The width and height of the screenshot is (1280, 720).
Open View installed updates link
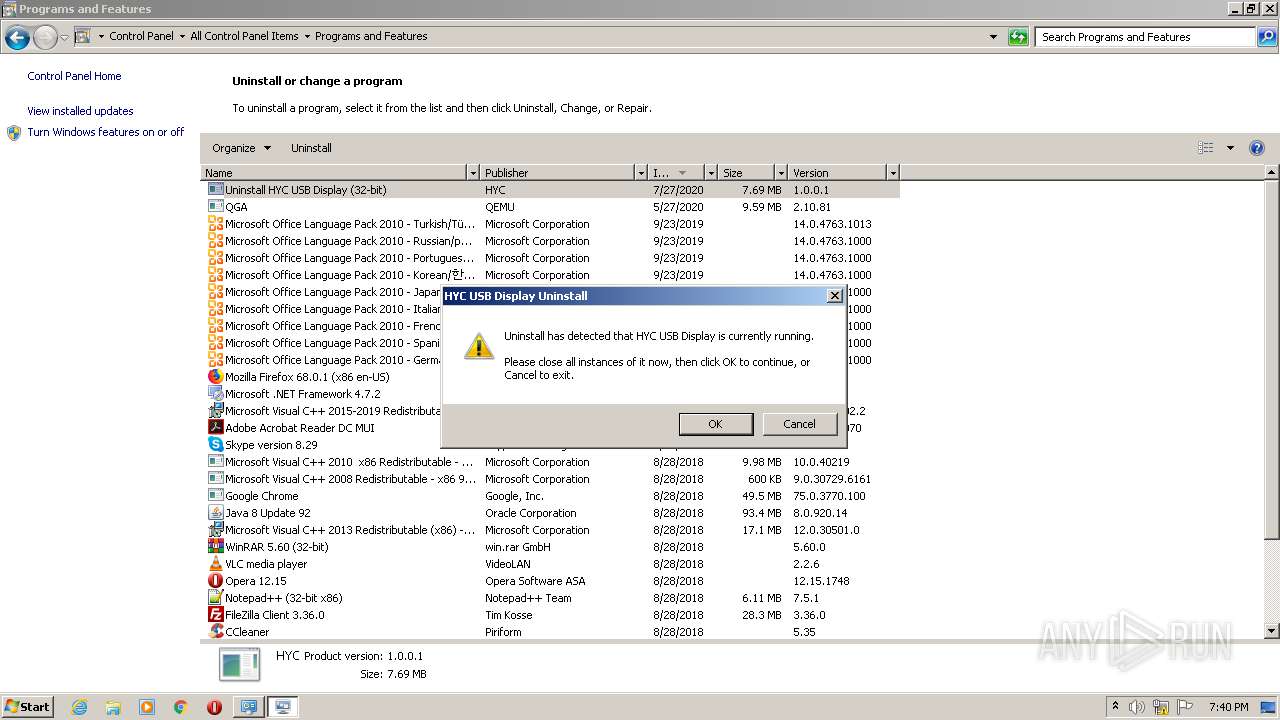pos(80,111)
